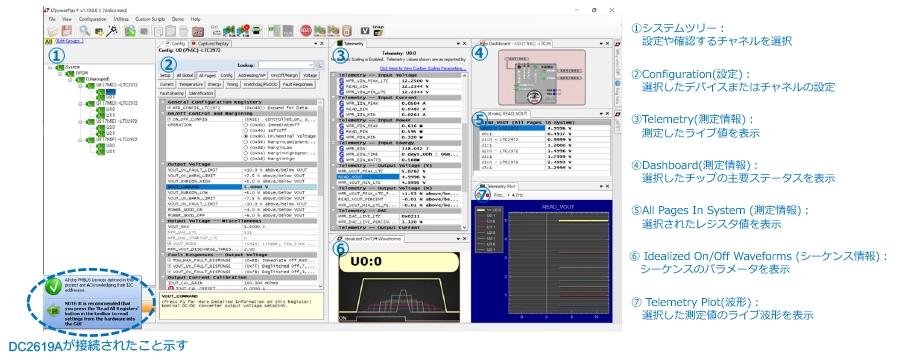This screenshot has height=362, width=900.
Task: Click the search icon beside Lookup field
Action: tap(318, 65)
